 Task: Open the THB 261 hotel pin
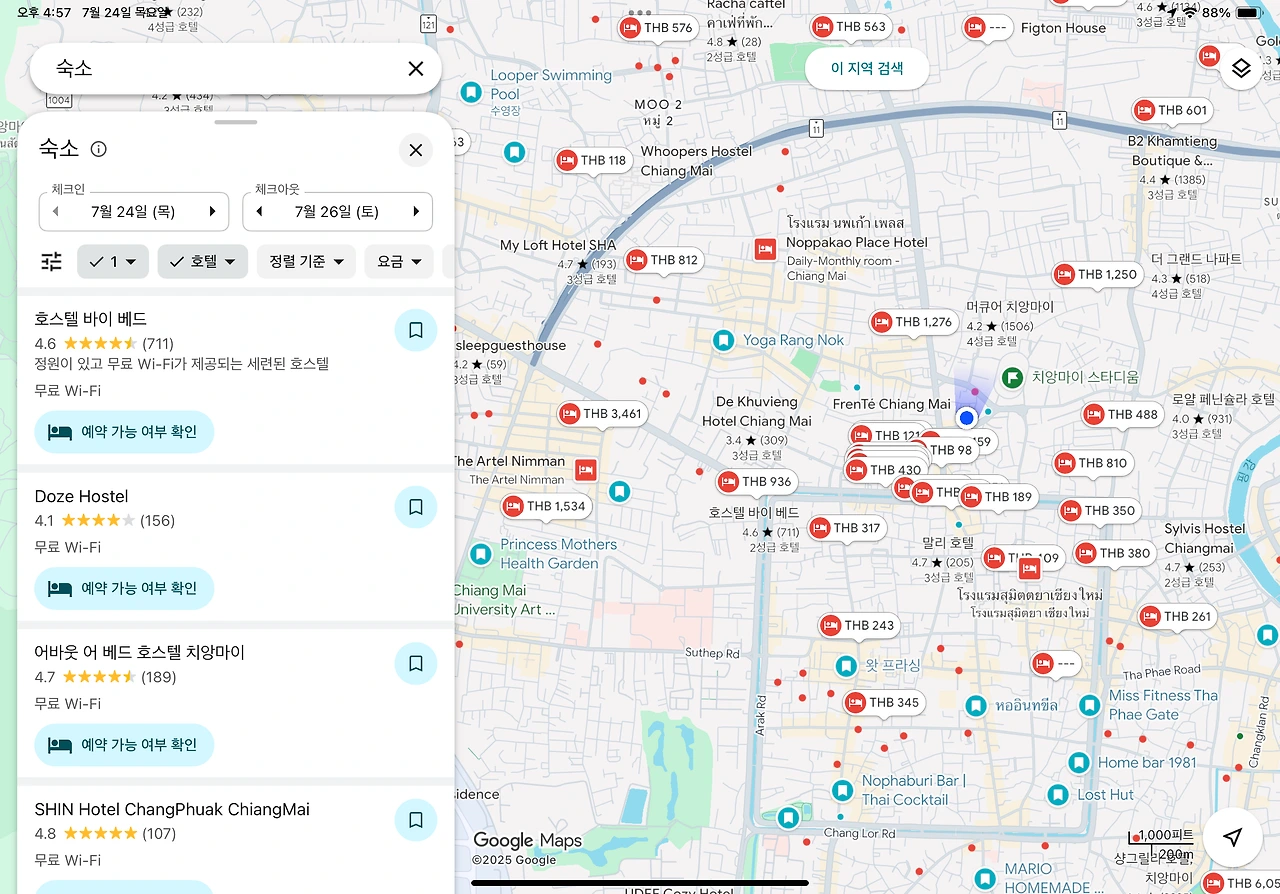[1176, 616]
